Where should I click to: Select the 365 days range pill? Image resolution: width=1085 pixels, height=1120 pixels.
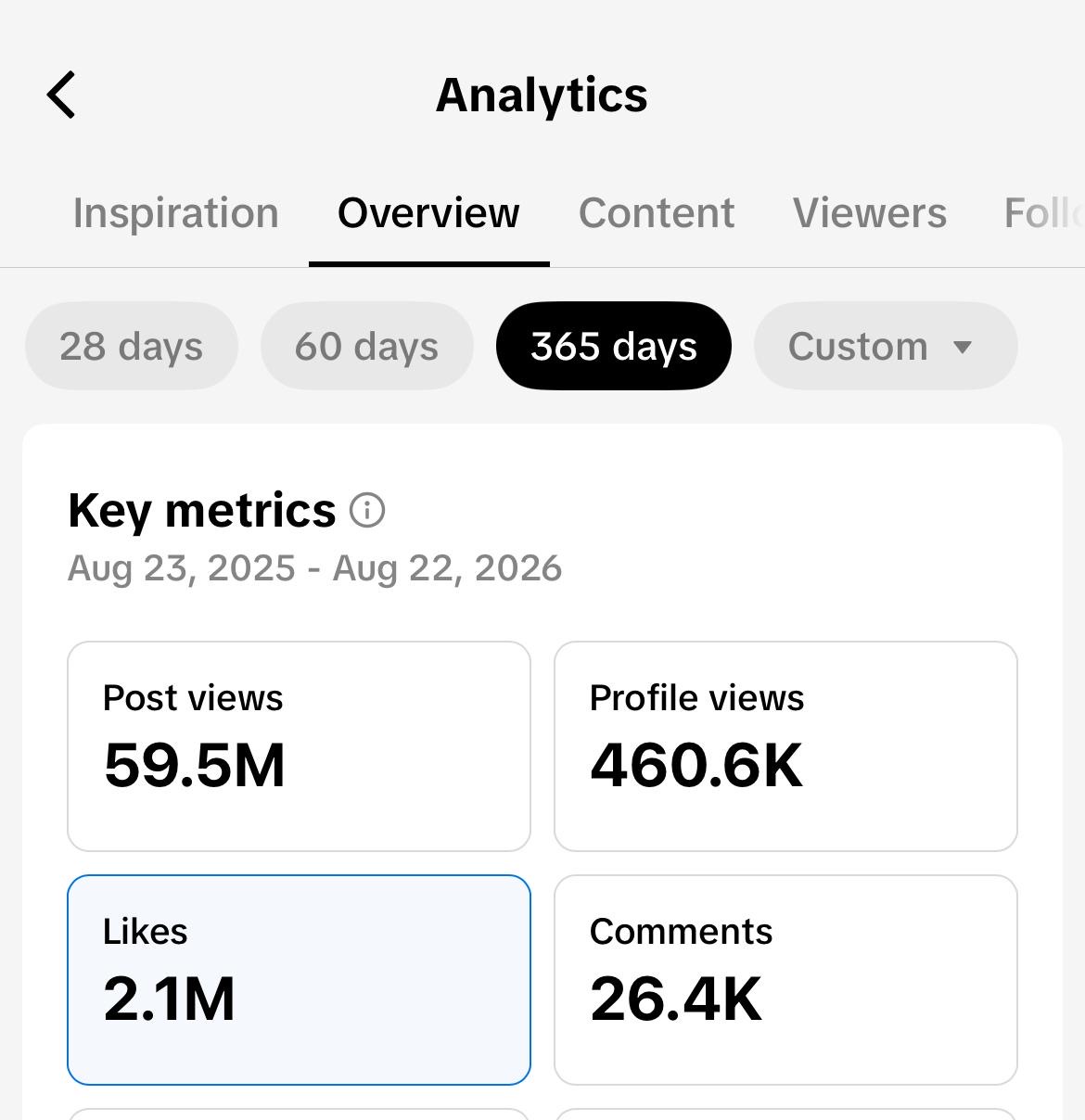[614, 346]
